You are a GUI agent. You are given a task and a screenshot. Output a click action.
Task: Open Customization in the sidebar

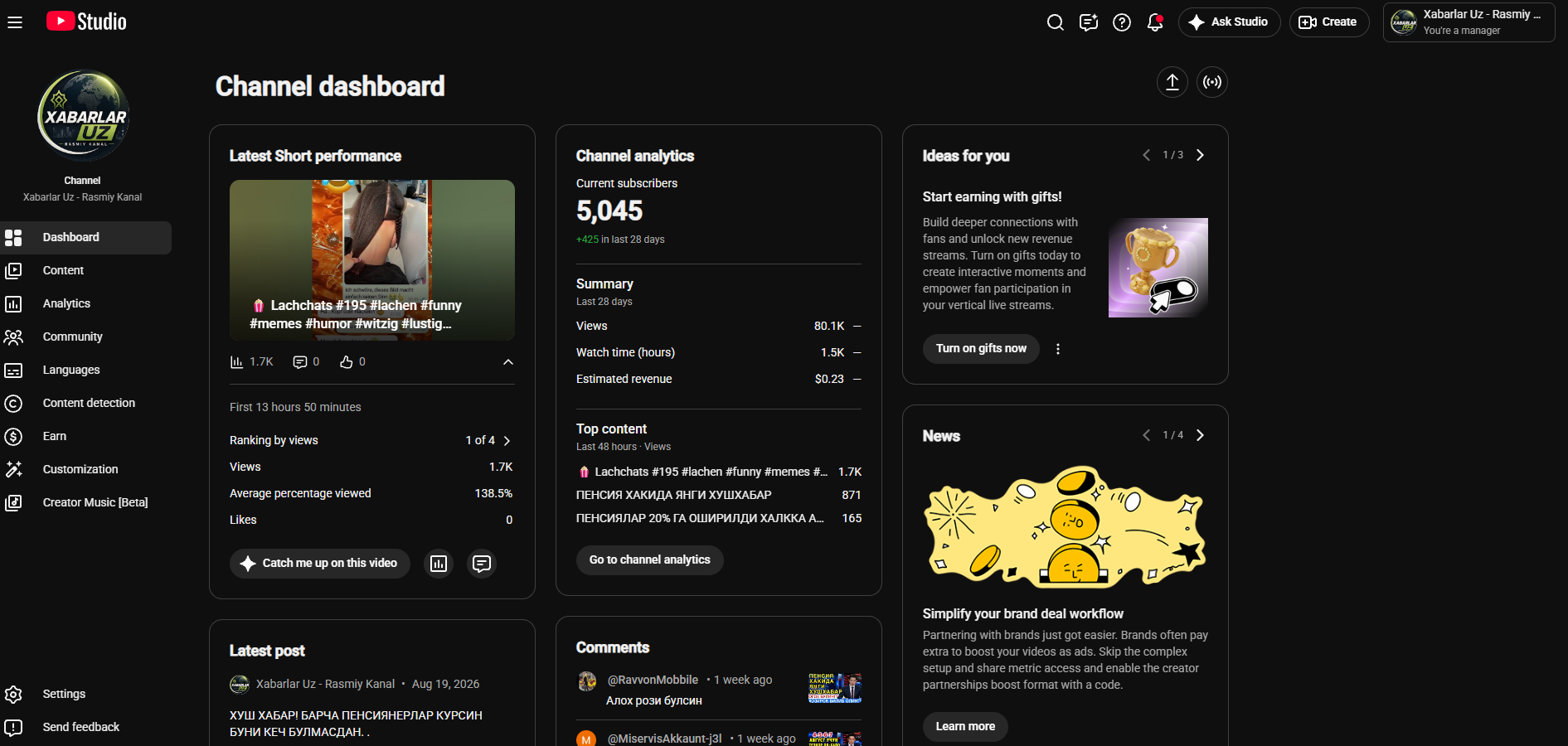coord(86,470)
